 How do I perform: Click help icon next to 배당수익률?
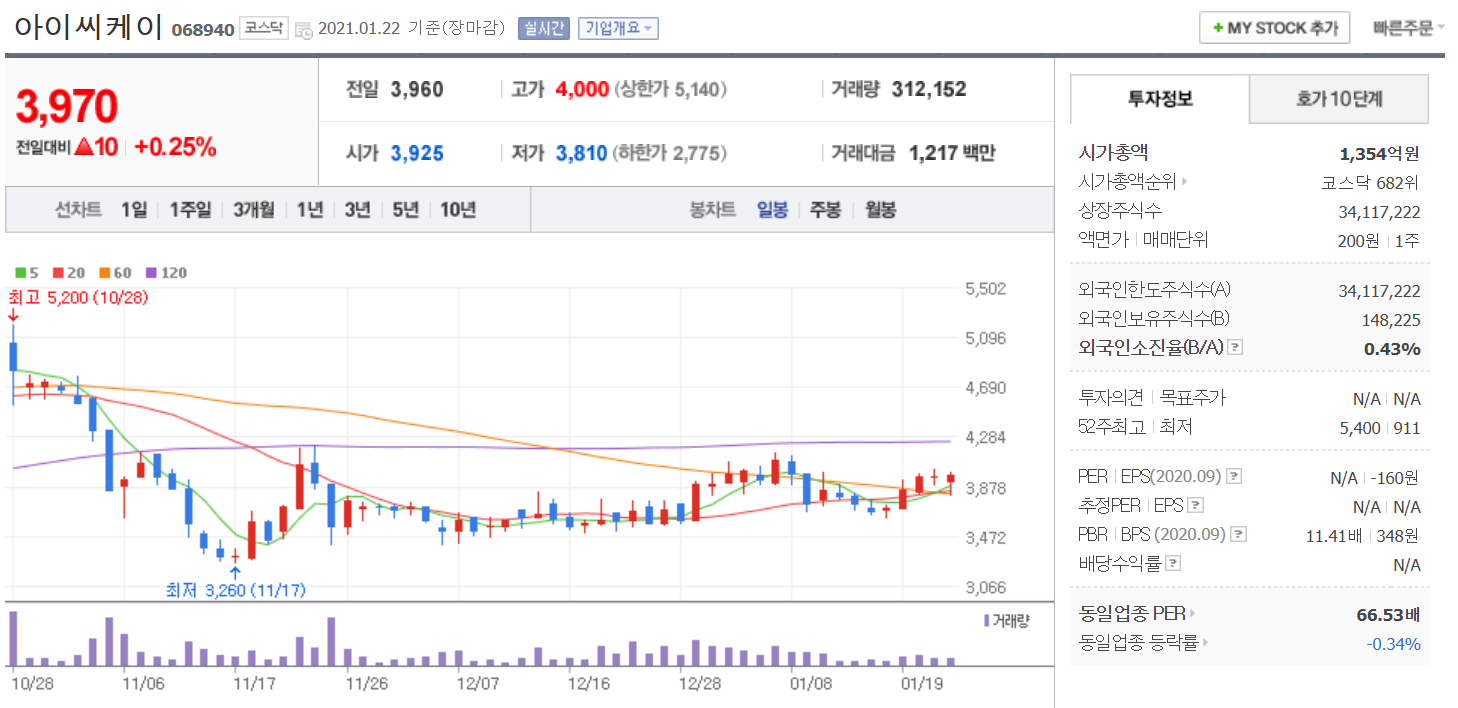1173,563
